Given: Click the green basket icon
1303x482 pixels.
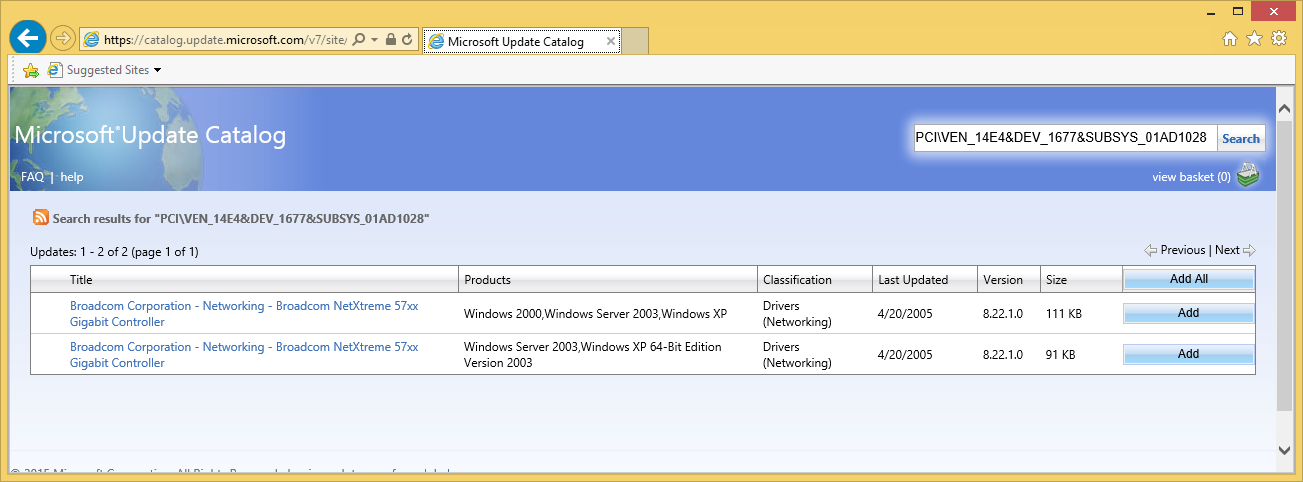Looking at the screenshot, I should tap(1248, 176).
